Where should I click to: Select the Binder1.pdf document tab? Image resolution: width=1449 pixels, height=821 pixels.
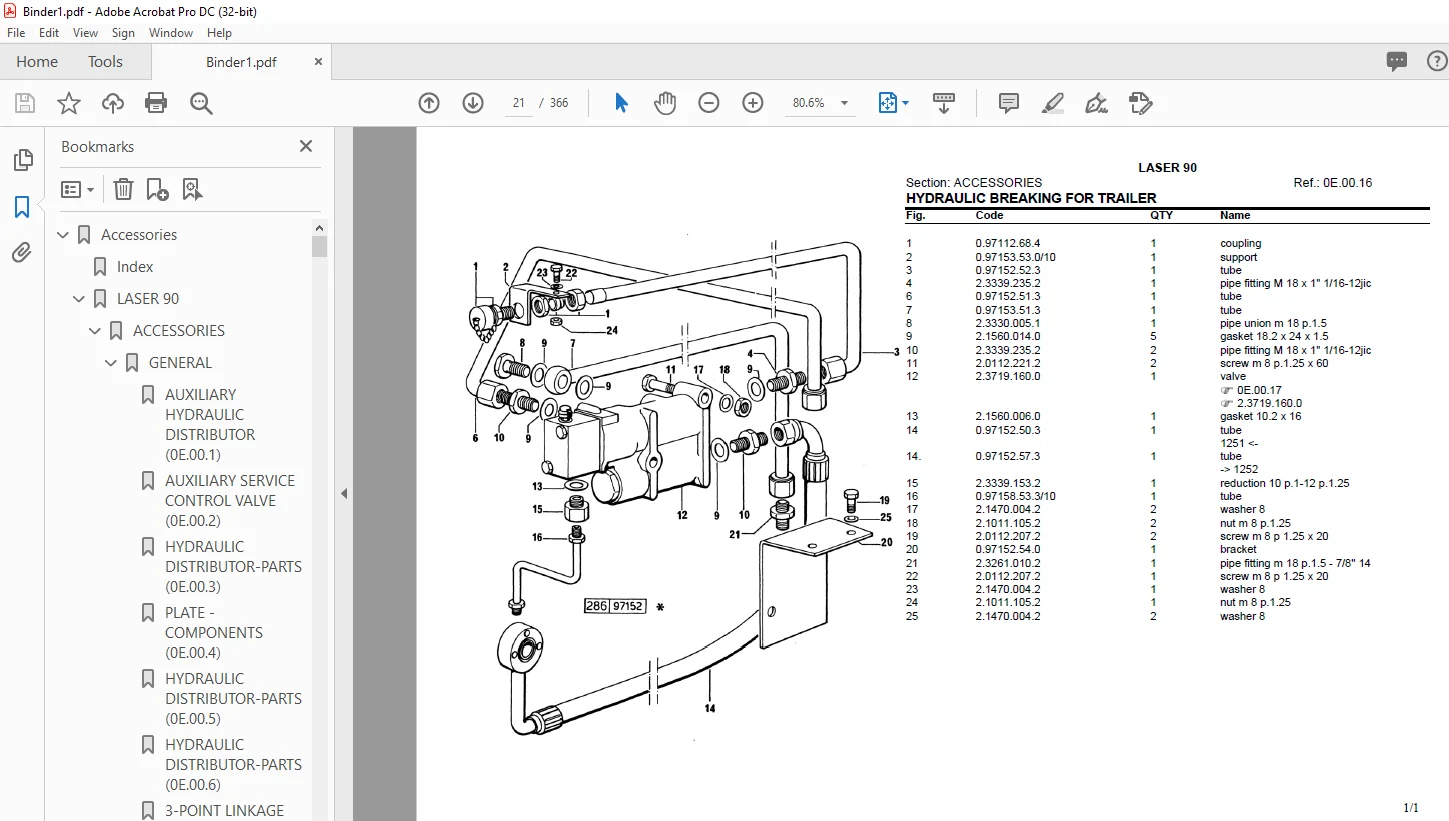pyautogui.click(x=241, y=62)
